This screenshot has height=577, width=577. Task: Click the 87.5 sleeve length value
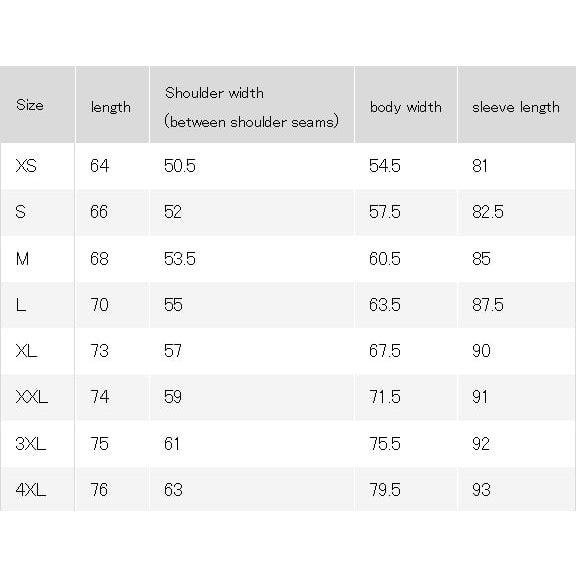(x=488, y=305)
